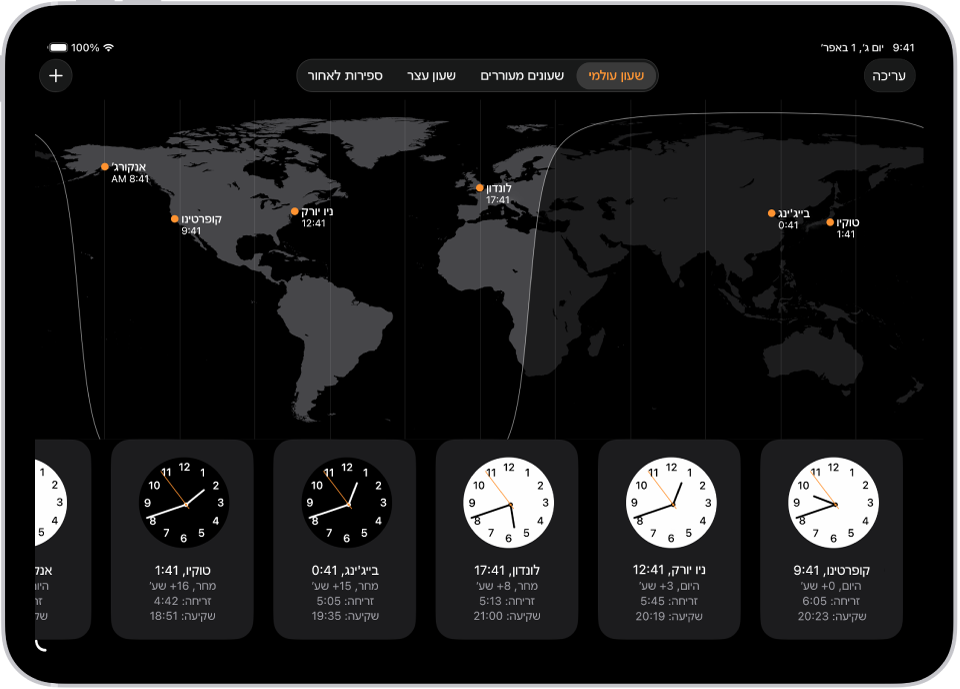This screenshot has width=960, height=689.
Task: Click the map label טוקיו
Action: 848,222
